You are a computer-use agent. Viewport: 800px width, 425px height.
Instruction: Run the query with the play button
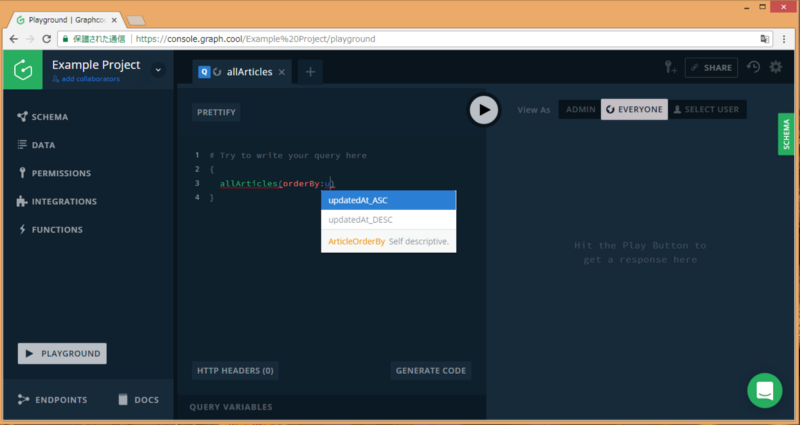pos(484,110)
